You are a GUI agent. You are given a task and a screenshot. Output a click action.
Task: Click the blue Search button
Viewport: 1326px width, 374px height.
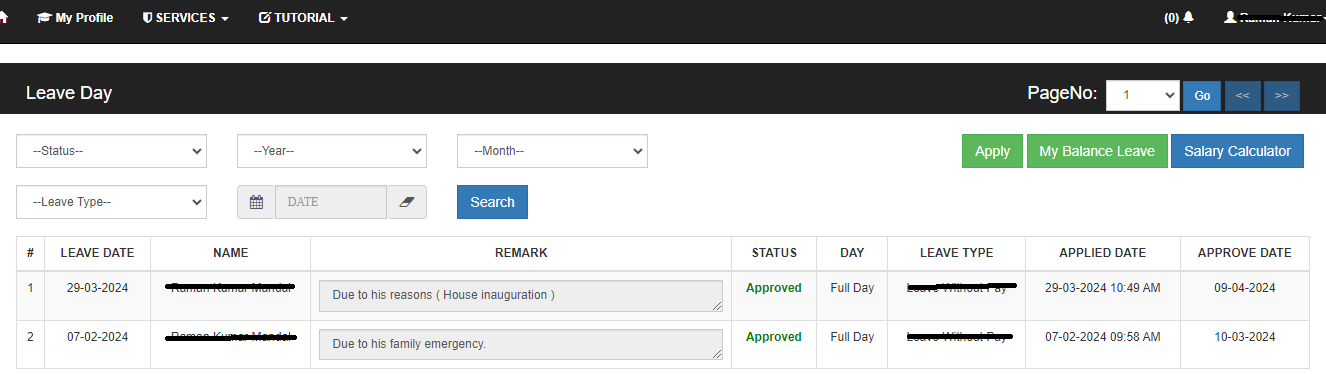[492, 202]
